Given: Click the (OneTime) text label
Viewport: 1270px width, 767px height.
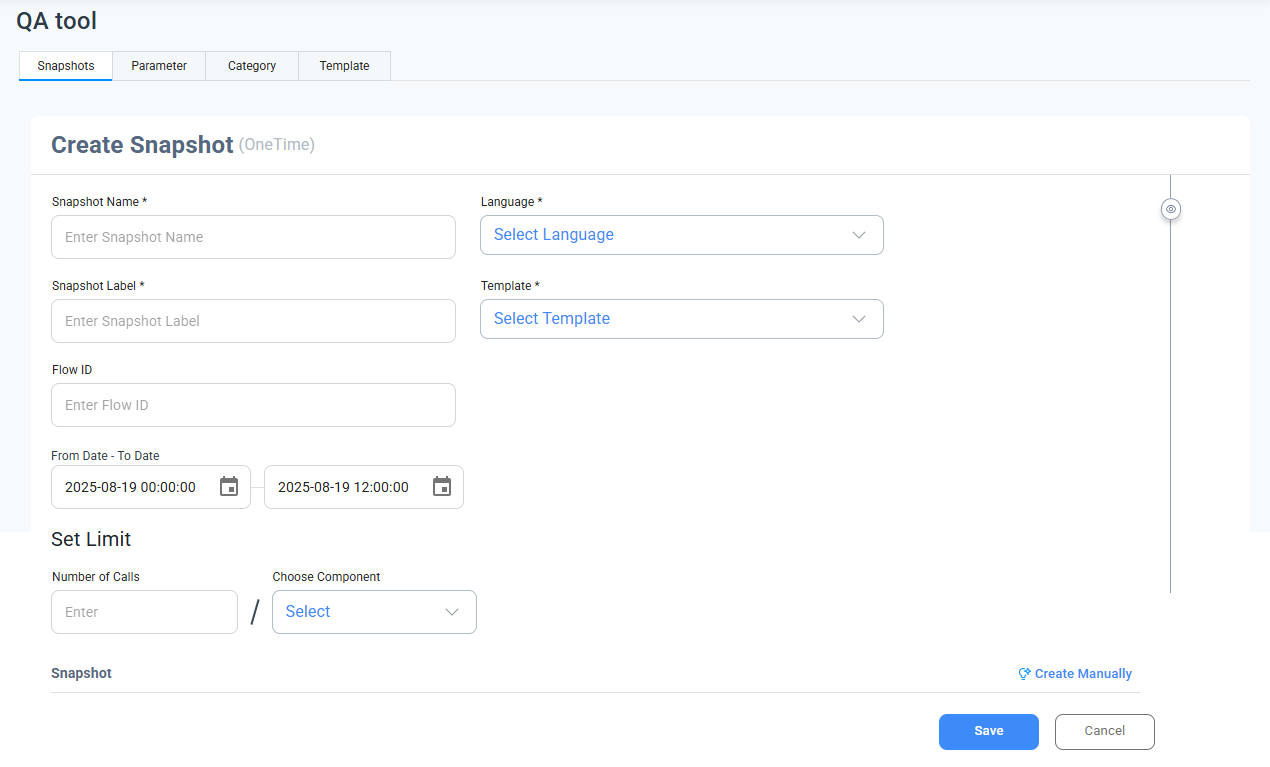Looking at the screenshot, I should (x=277, y=145).
